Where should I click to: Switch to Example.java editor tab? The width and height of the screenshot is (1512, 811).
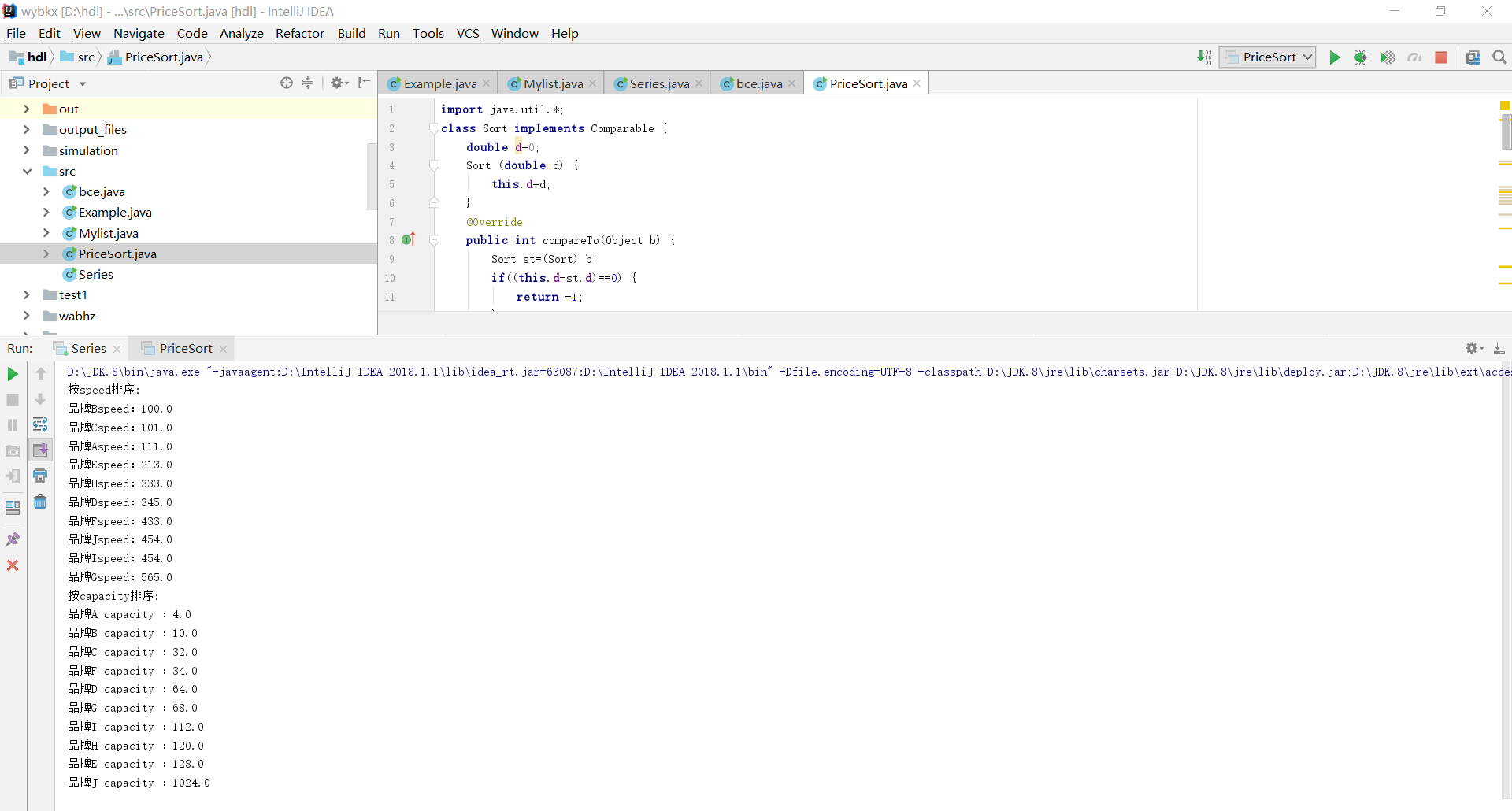[439, 83]
